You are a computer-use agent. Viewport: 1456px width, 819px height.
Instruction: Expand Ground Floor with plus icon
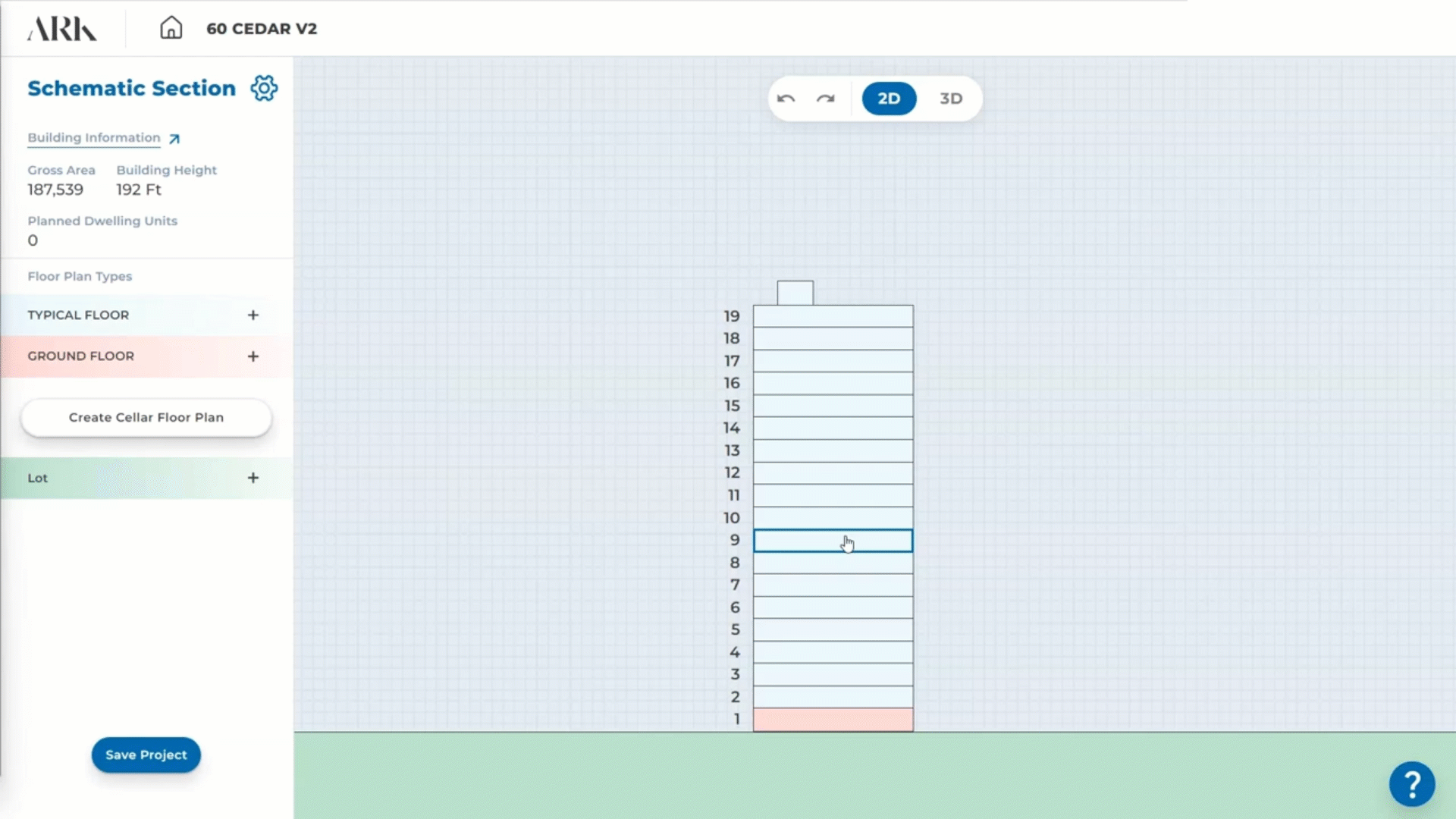pyautogui.click(x=253, y=356)
